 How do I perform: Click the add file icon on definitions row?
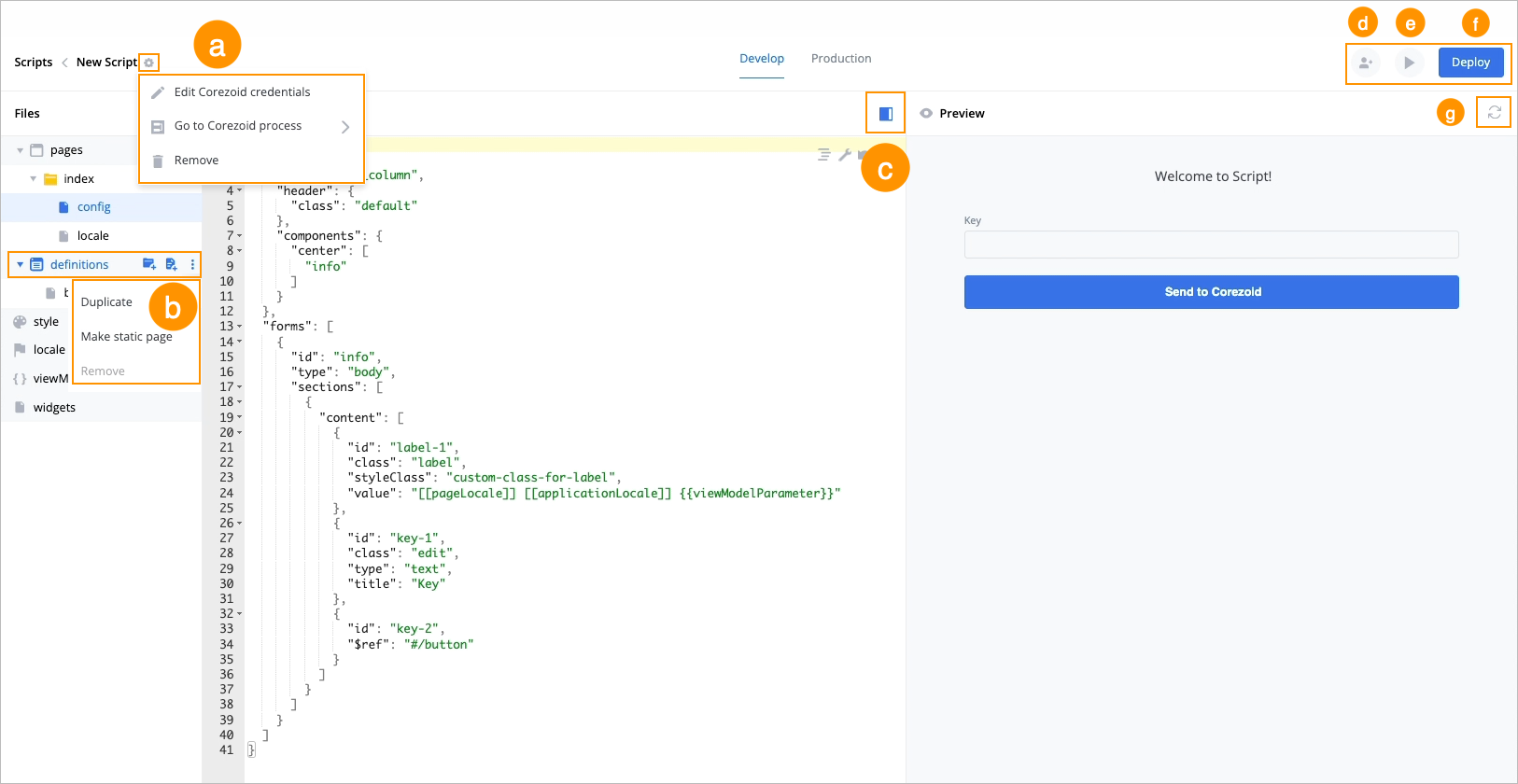pyautogui.click(x=171, y=264)
